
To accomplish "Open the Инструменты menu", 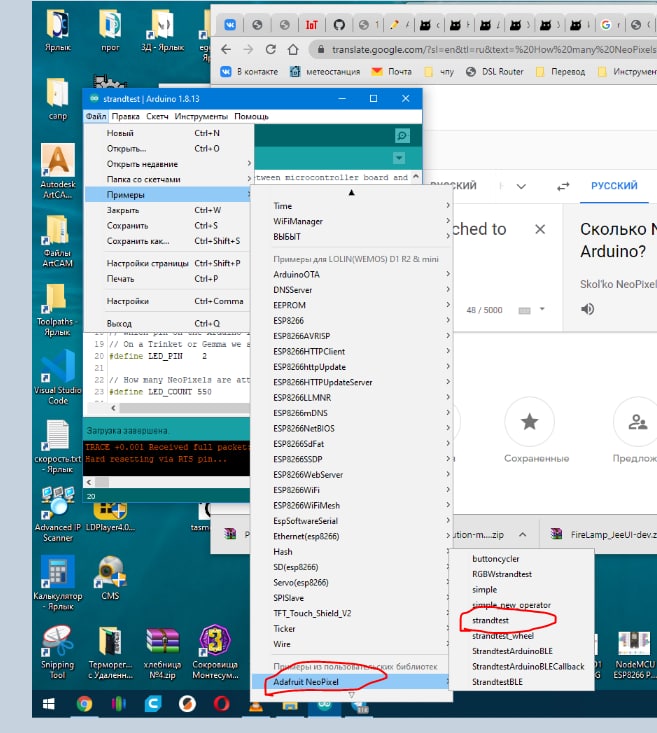I will (201, 116).
